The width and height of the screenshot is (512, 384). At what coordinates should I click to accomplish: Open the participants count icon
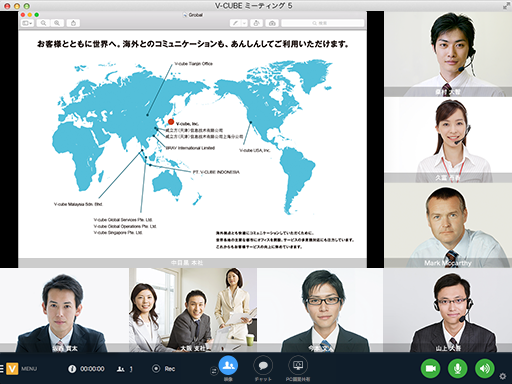(x=121, y=369)
